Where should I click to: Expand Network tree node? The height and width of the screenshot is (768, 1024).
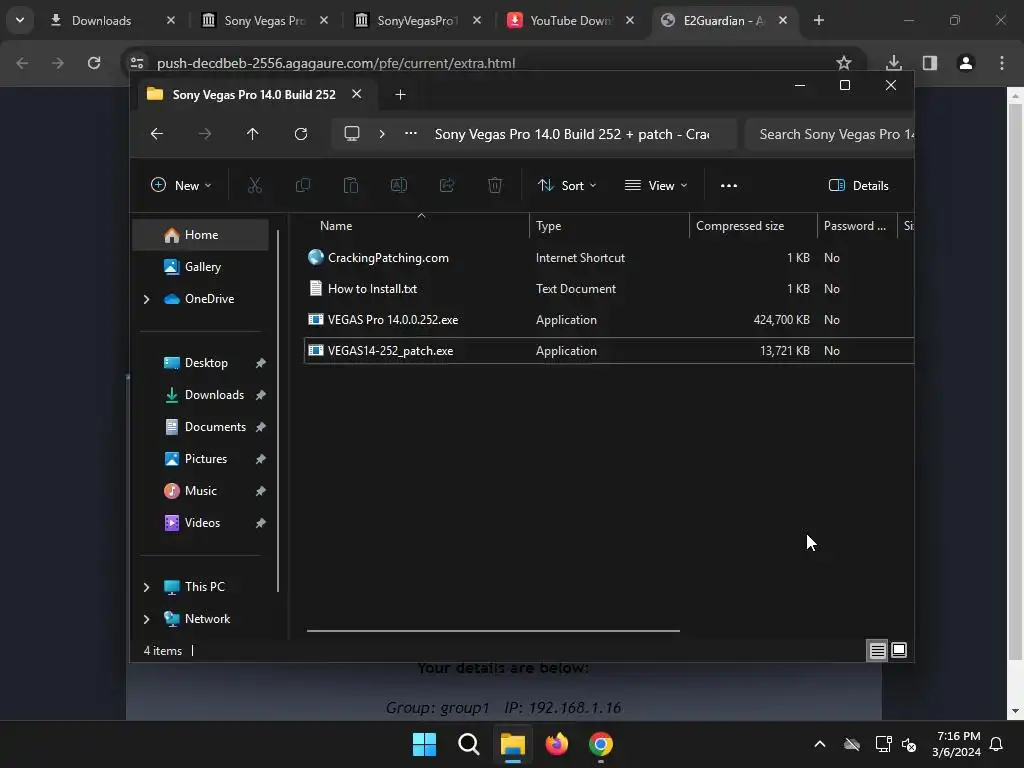(x=146, y=619)
